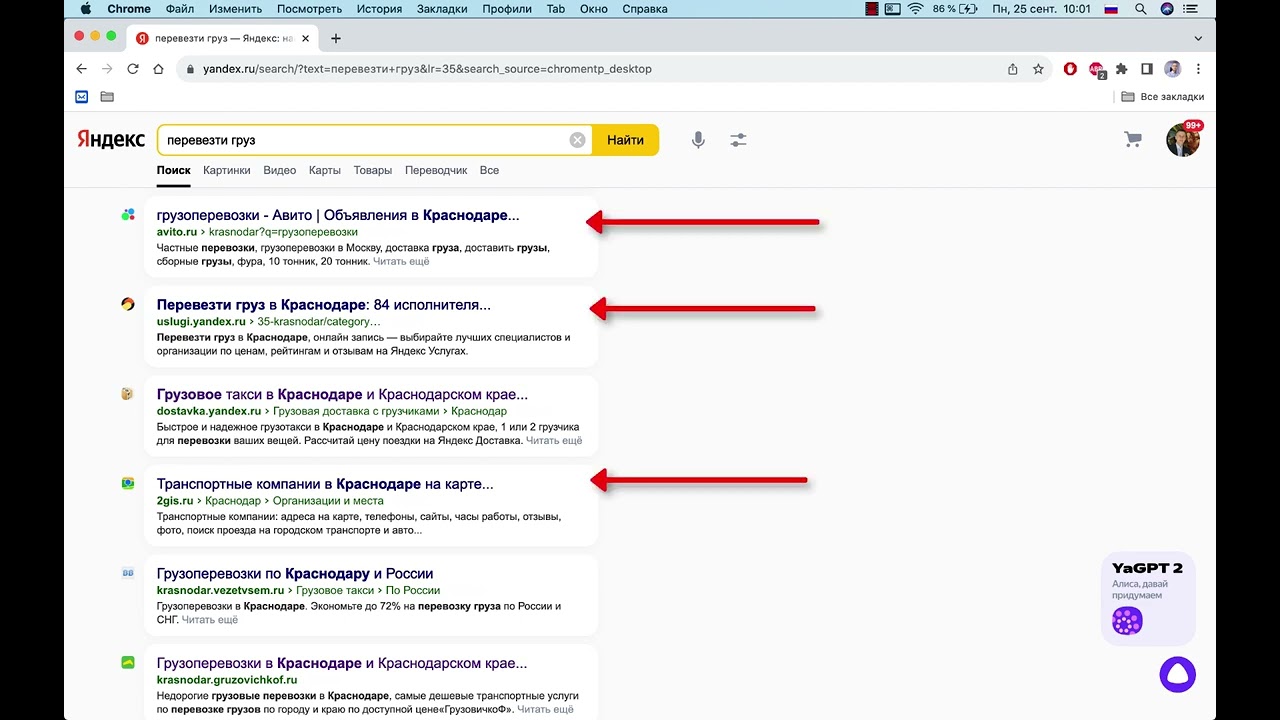Switch input language via Russian flag
Viewport: 1280px width, 720px height.
coord(1111,9)
